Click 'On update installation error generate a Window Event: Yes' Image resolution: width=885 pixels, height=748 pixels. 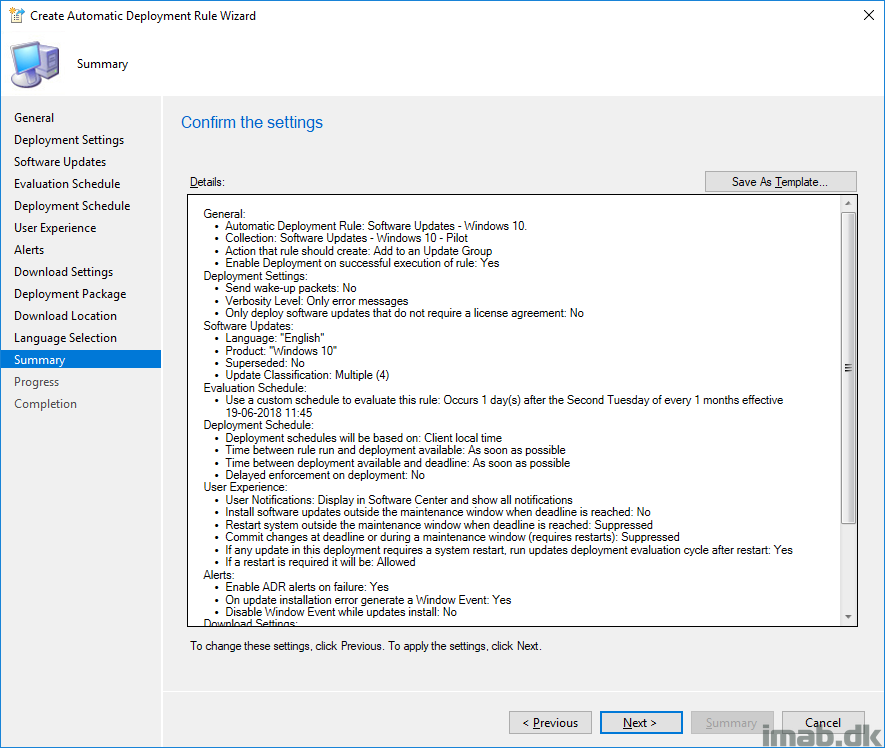tap(368, 600)
